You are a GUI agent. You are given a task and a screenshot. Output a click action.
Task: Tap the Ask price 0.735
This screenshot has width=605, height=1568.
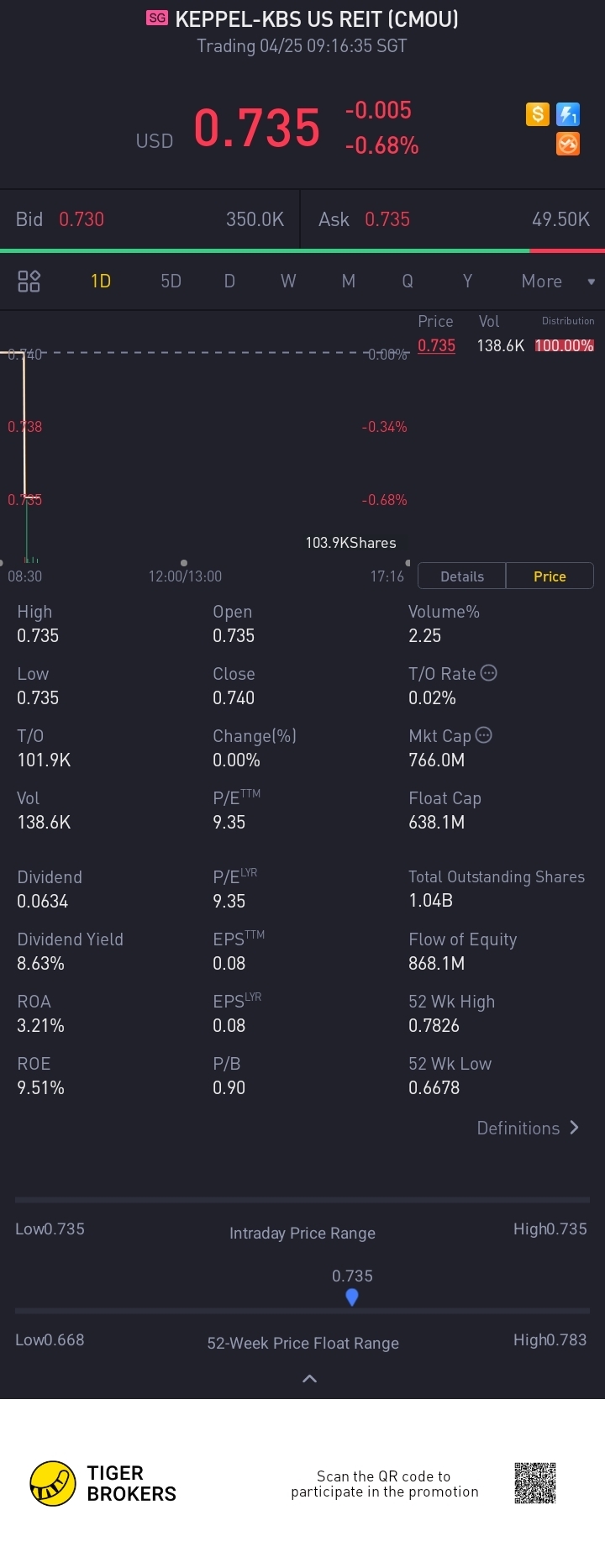click(x=387, y=219)
